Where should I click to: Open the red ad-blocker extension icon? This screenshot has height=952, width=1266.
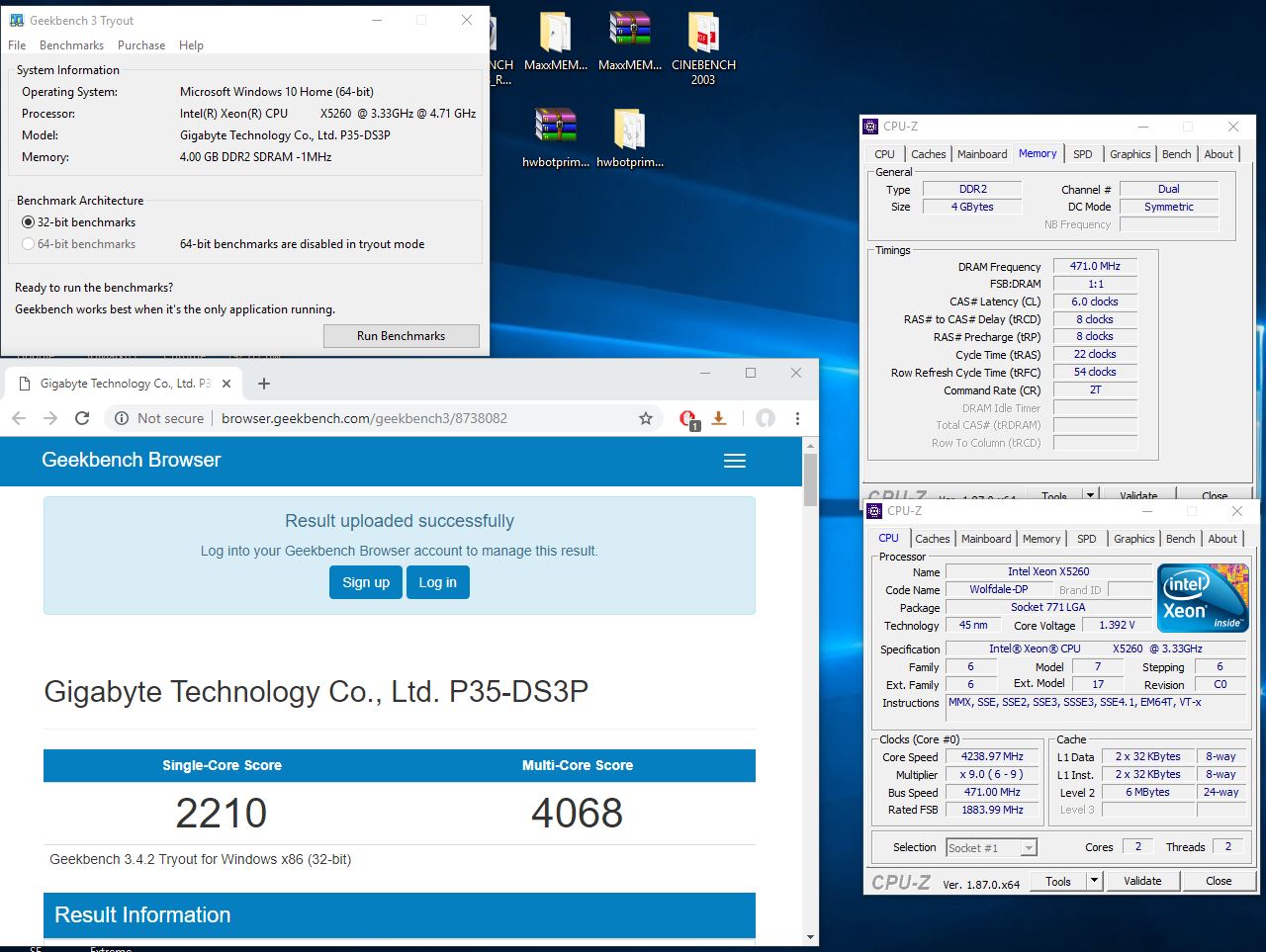click(688, 419)
